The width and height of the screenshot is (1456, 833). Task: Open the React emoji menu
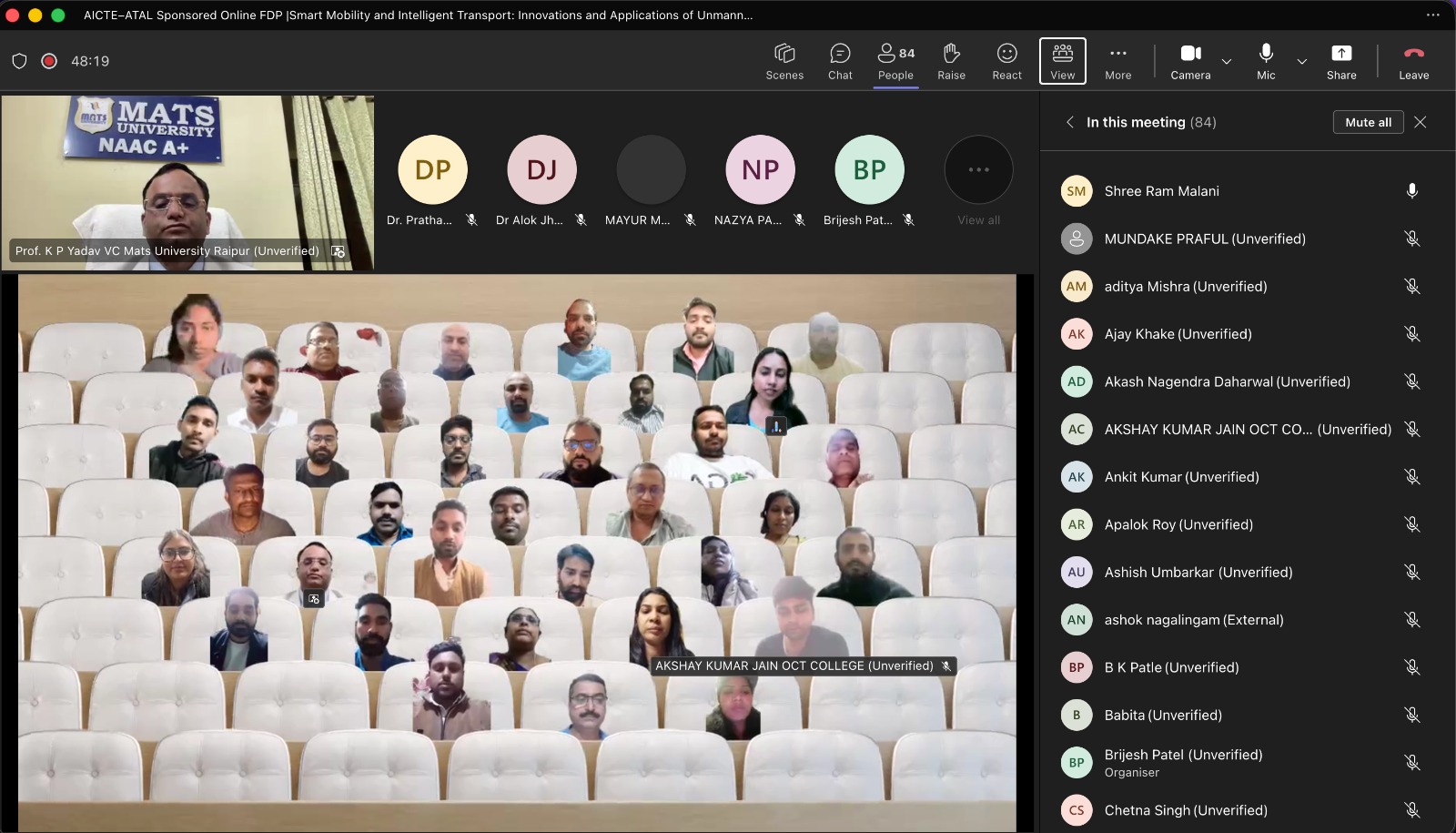click(x=1006, y=61)
